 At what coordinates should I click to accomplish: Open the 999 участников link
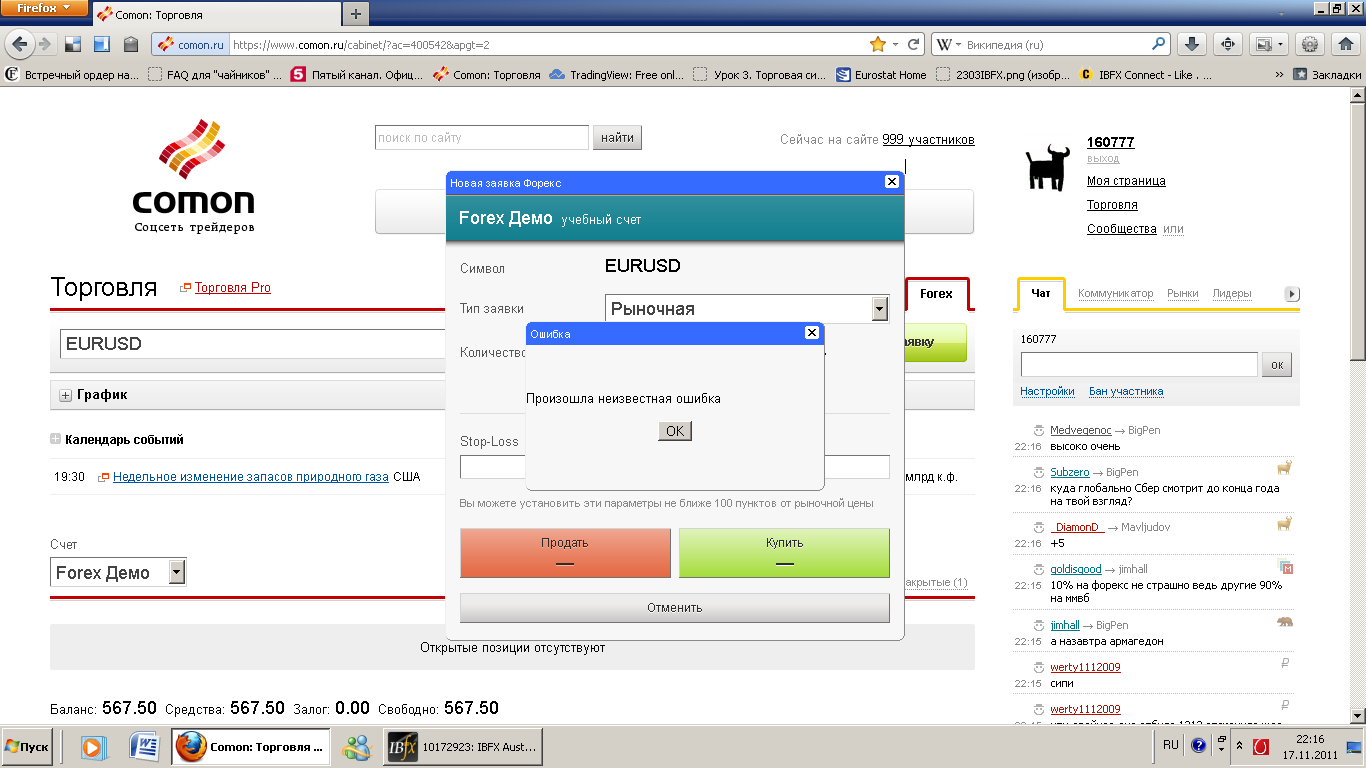pyautogui.click(x=928, y=140)
